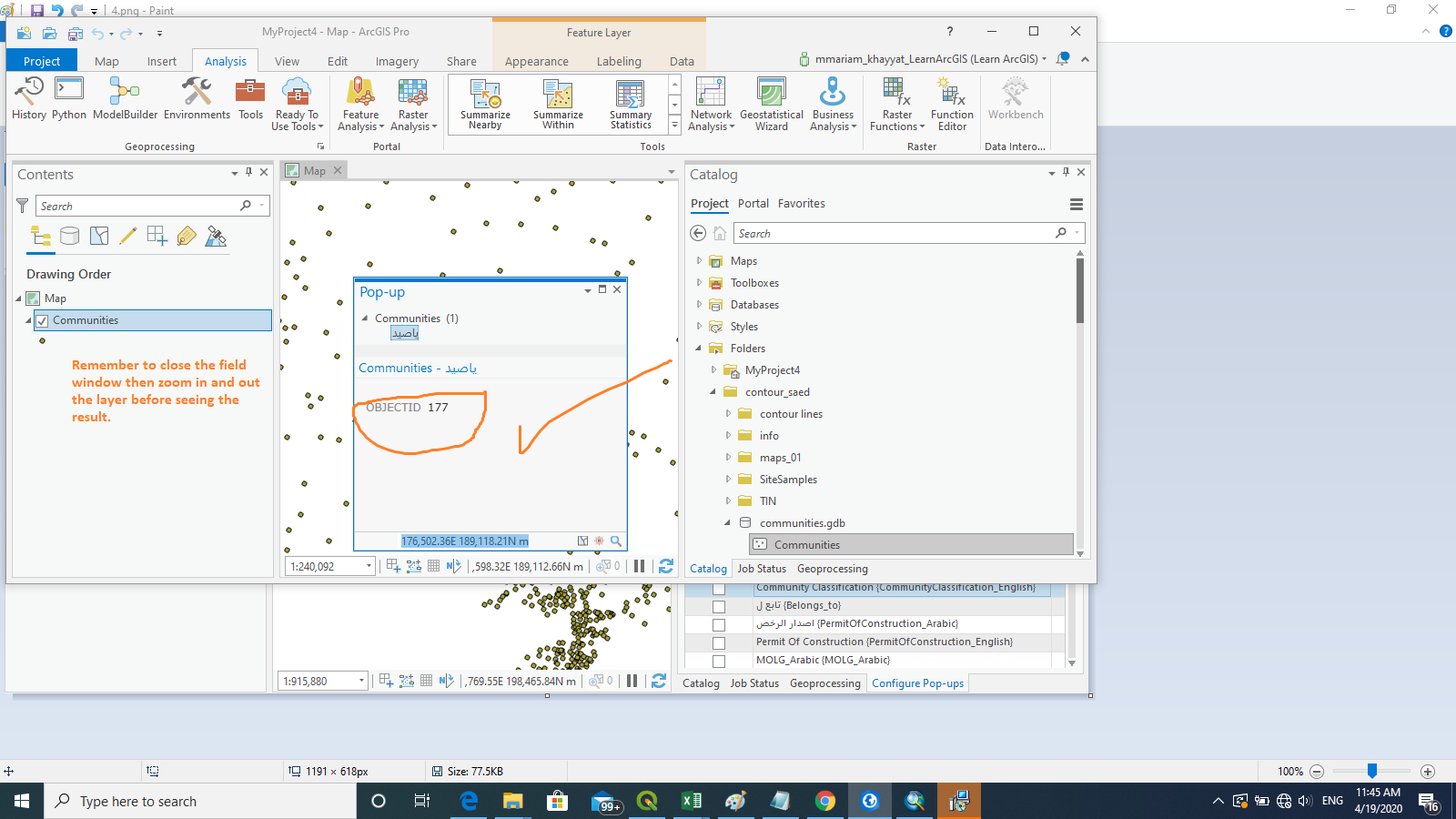The height and width of the screenshot is (819, 1456).
Task: Check the Belongs_to field checkbox
Action: click(x=719, y=606)
